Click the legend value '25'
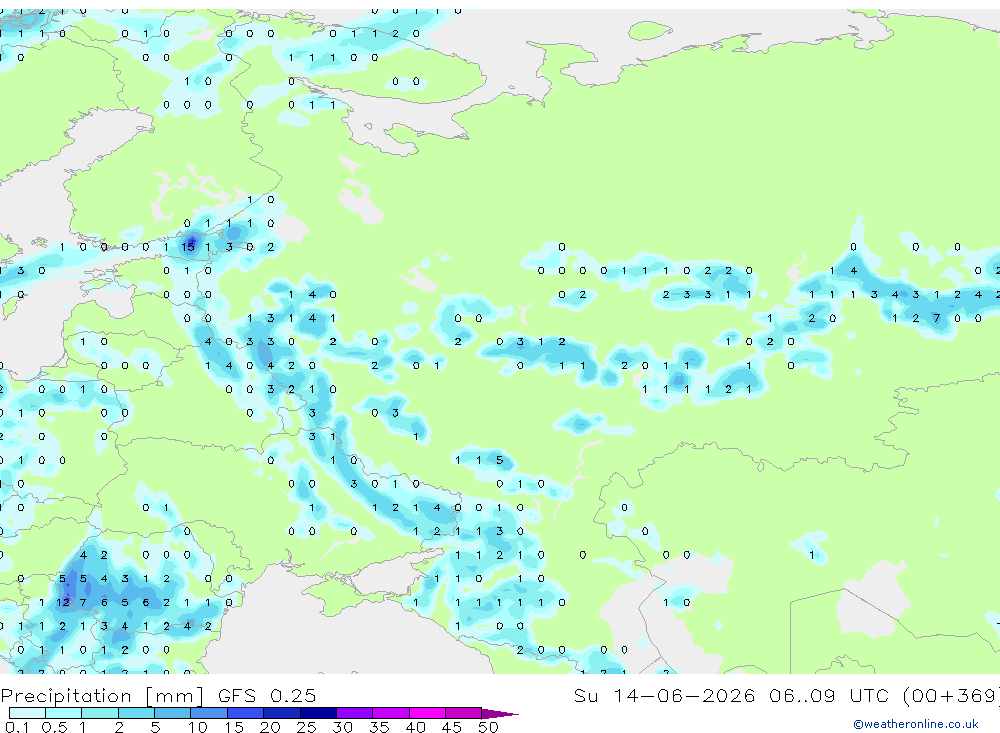Image resolution: width=1000 pixels, height=733 pixels. coord(306,727)
